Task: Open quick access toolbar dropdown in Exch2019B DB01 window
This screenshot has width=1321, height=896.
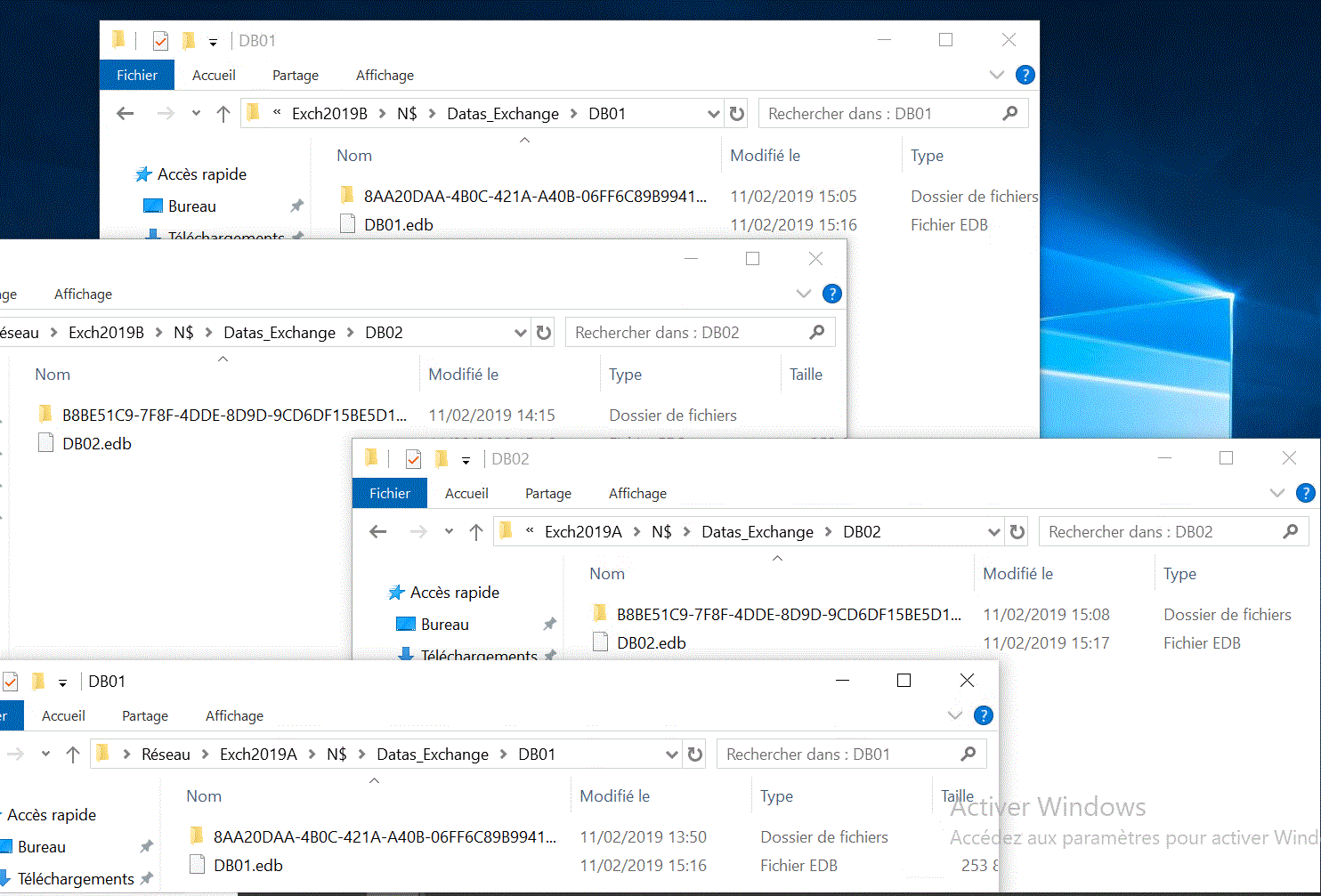Action: pyautogui.click(x=213, y=42)
